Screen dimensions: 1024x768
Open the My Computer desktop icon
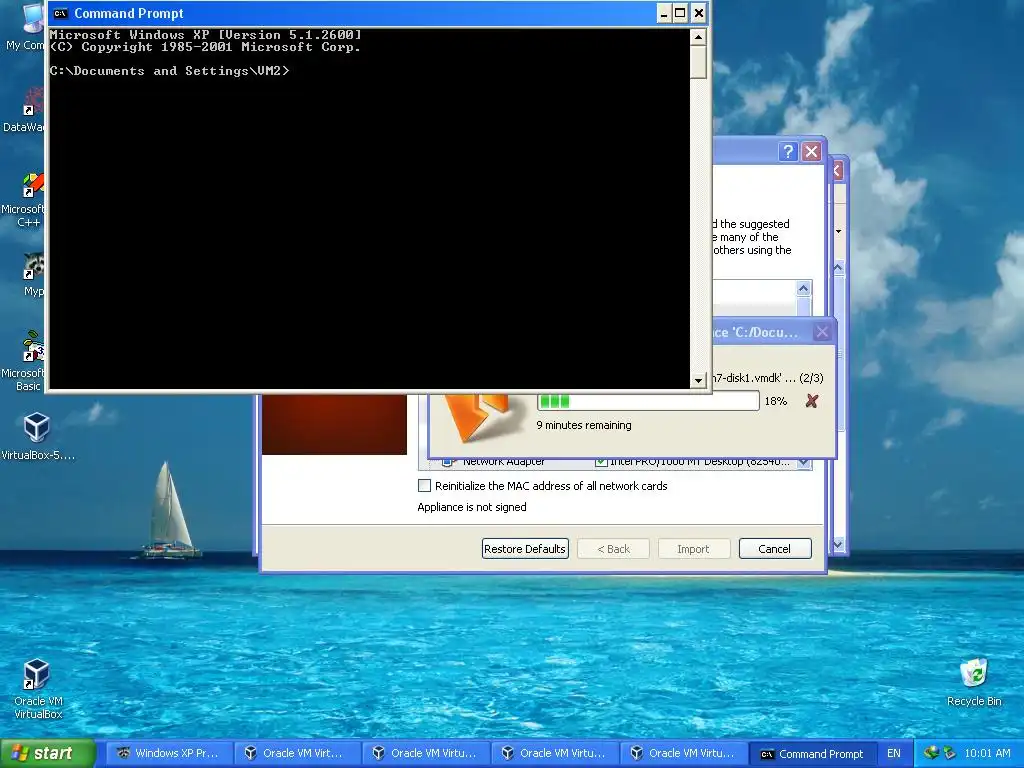[x=27, y=27]
